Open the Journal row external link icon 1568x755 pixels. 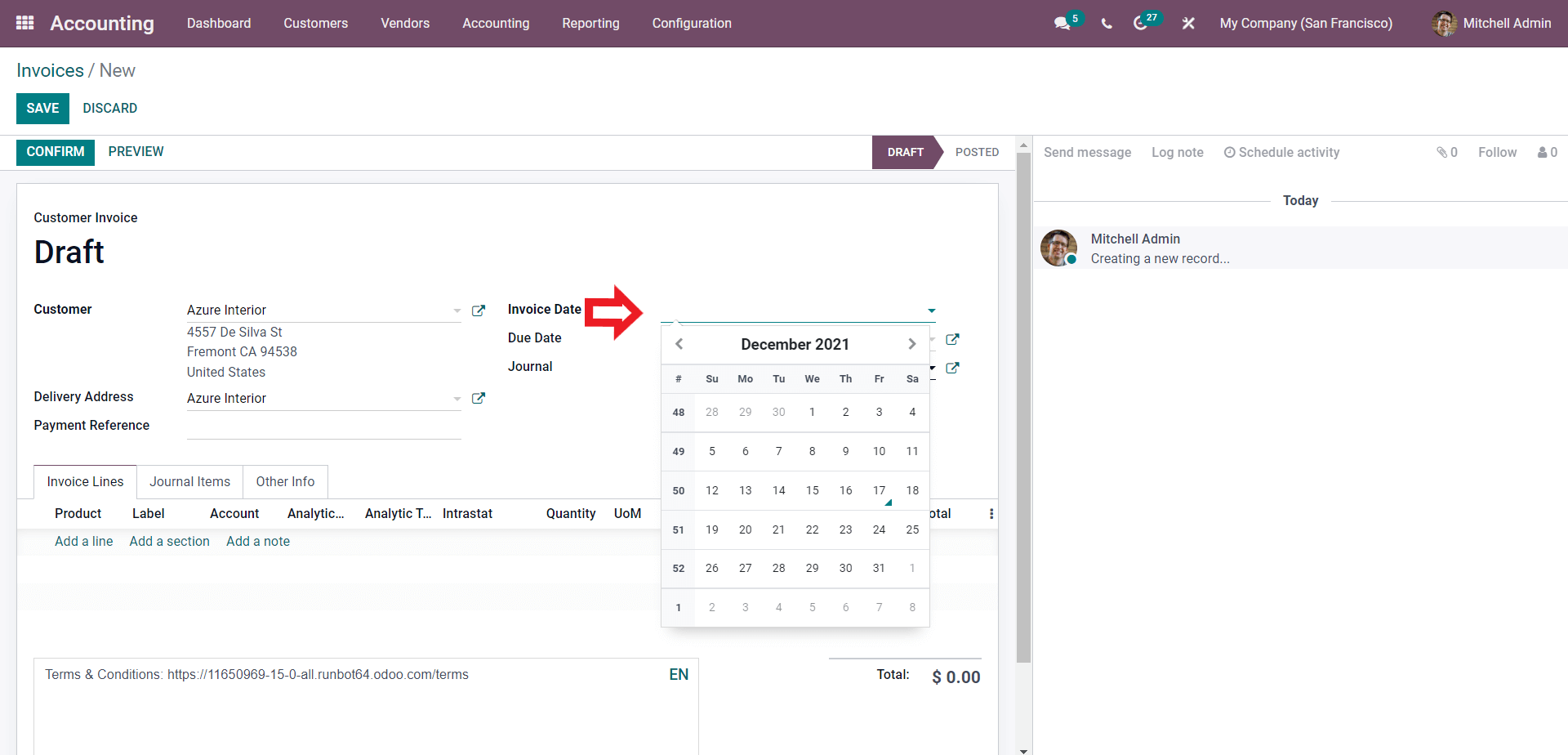click(x=952, y=368)
